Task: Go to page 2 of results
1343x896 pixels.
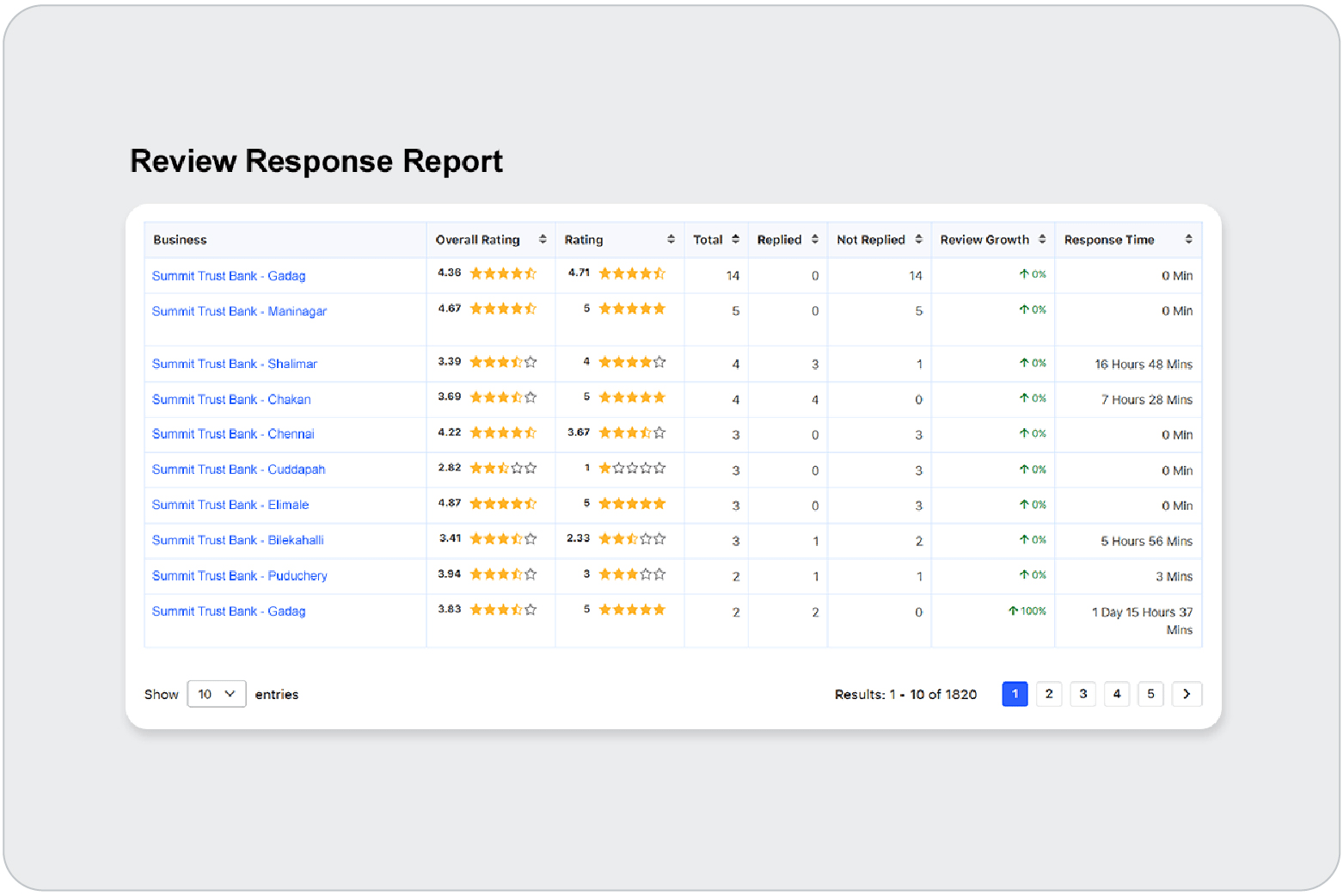Action: [x=1048, y=694]
